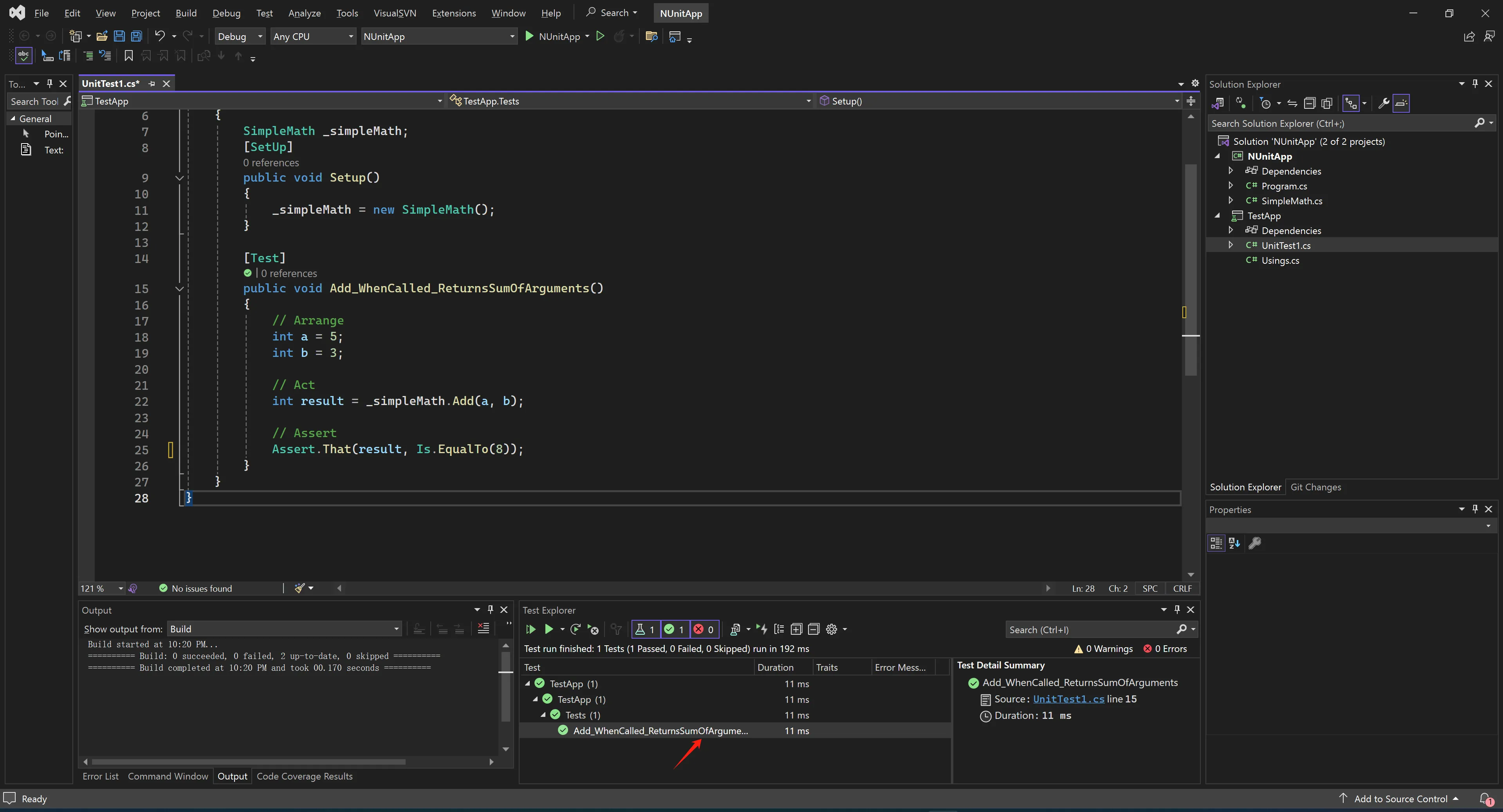Select Add_WhenCalled_ReturnsSumOfArgume... test row
Viewport: 1503px width, 812px height.
tap(735, 731)
